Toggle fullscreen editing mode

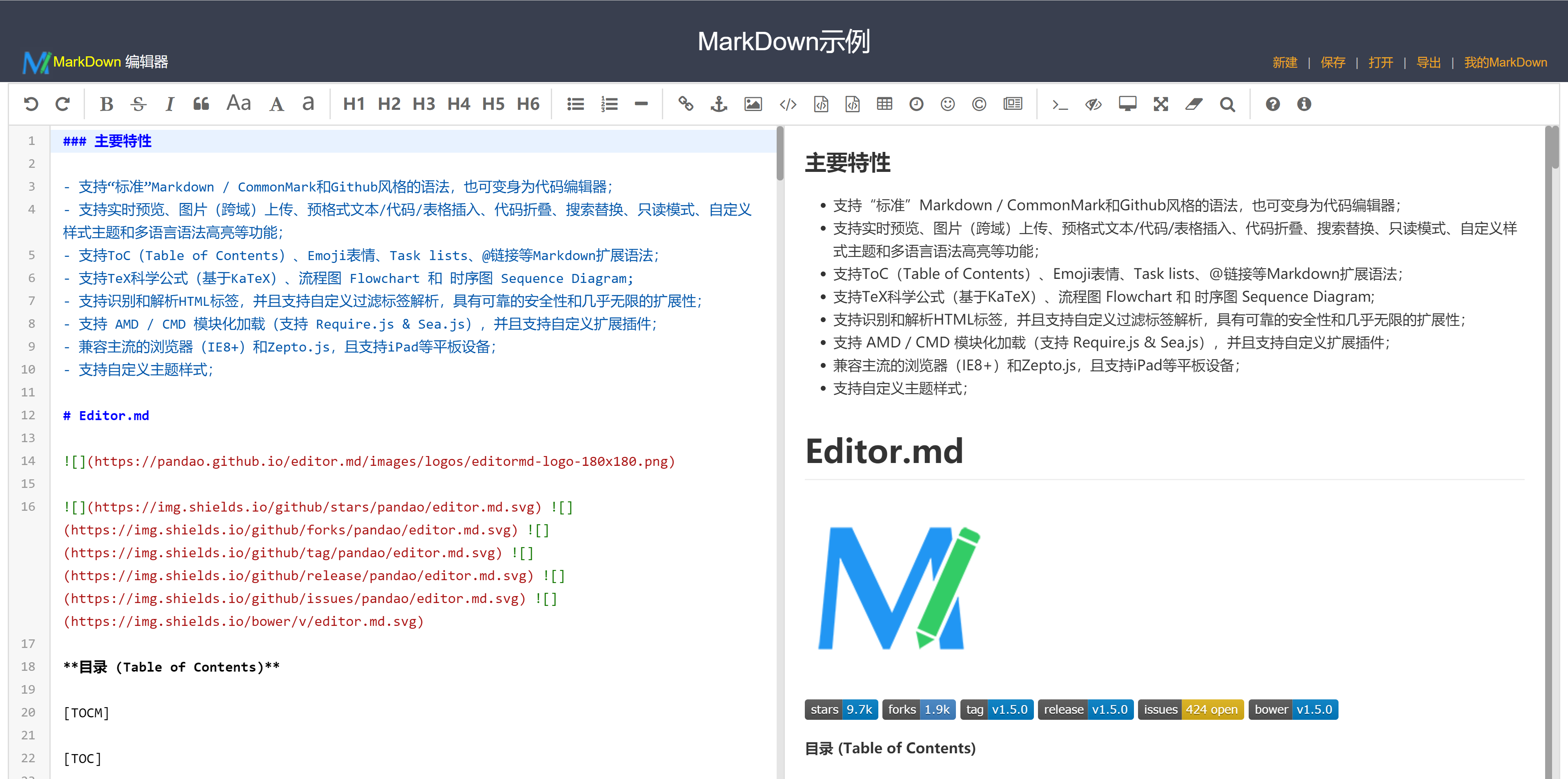tap(1160, 103)
